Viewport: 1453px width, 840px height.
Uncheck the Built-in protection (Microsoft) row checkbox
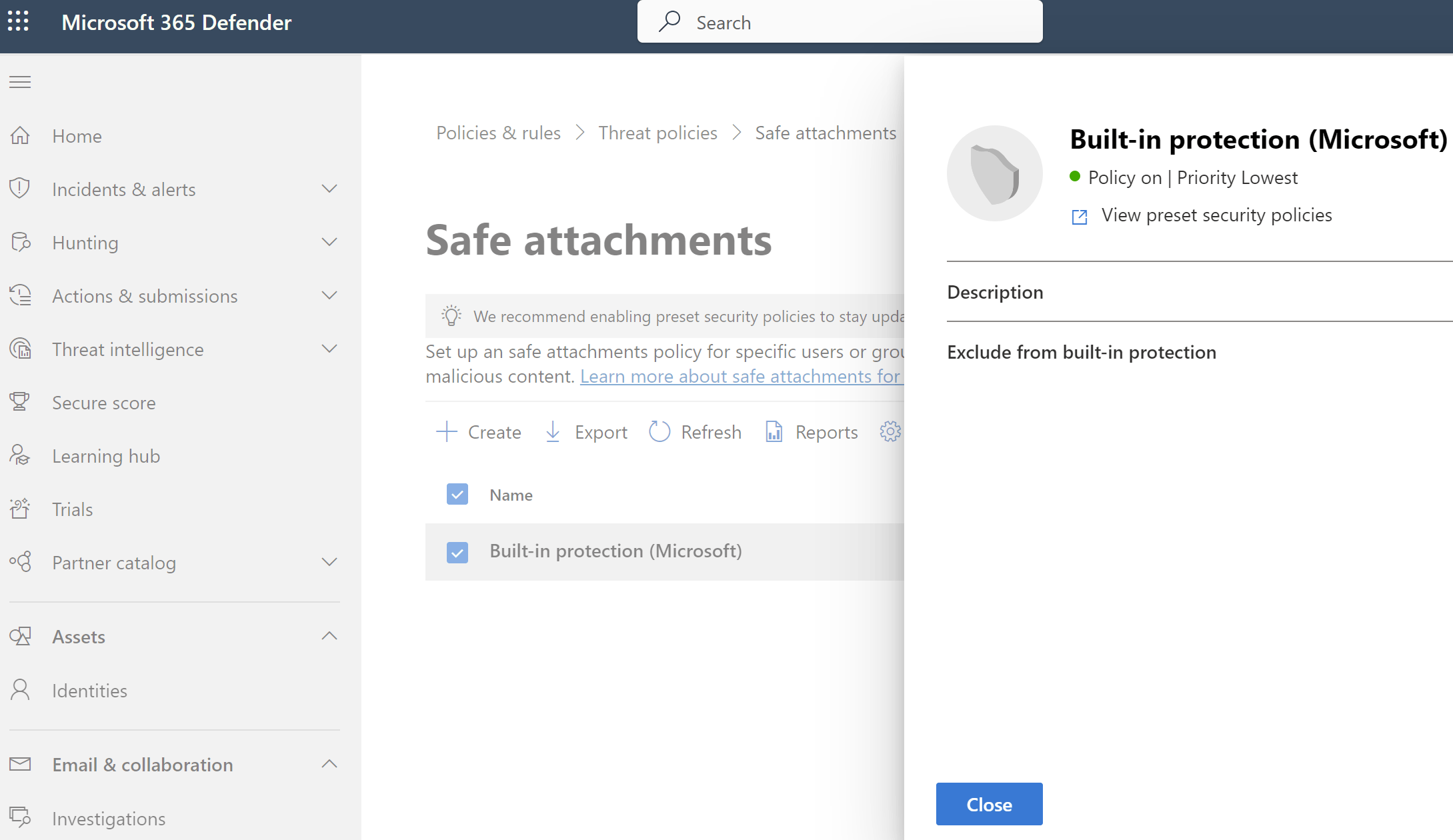click(457, 552)
